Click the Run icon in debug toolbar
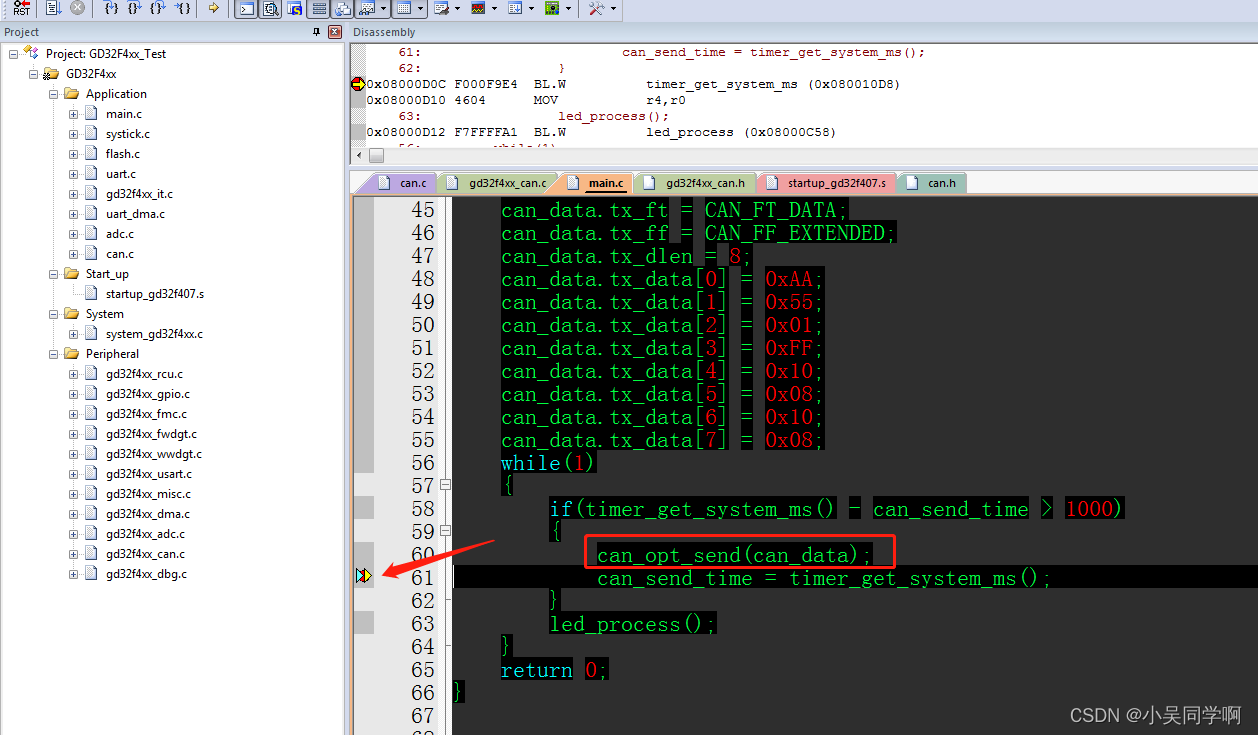Screen dimensions: 1258x735 (52, 9)
